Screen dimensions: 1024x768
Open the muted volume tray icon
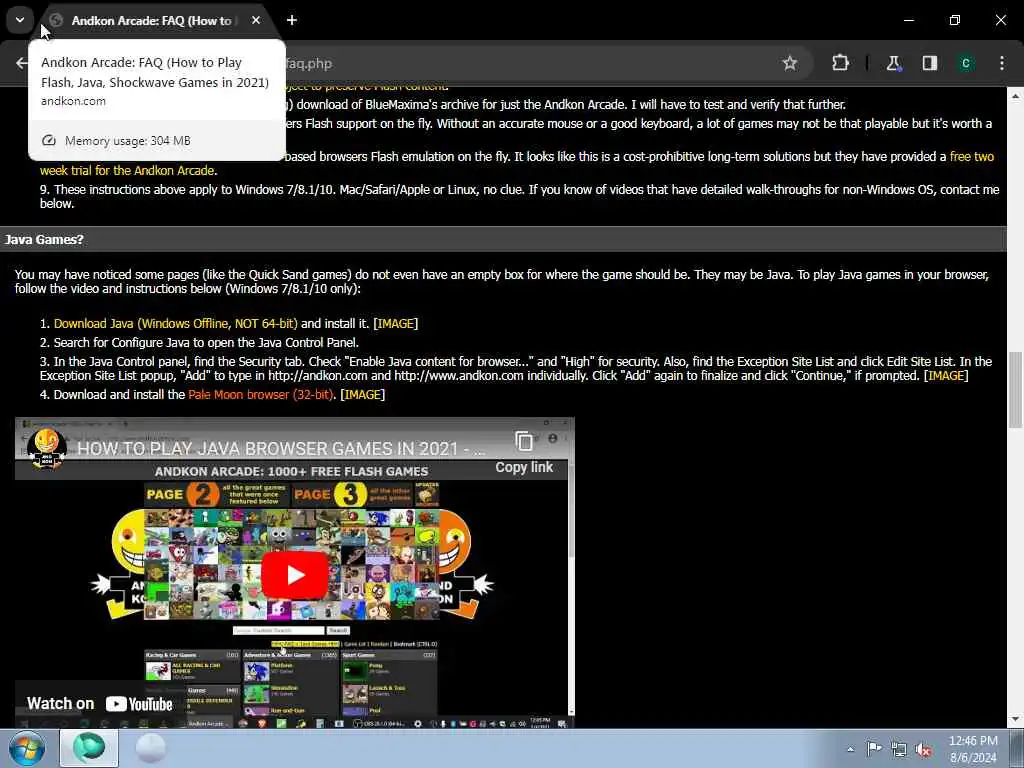click(x=923, y=749)
